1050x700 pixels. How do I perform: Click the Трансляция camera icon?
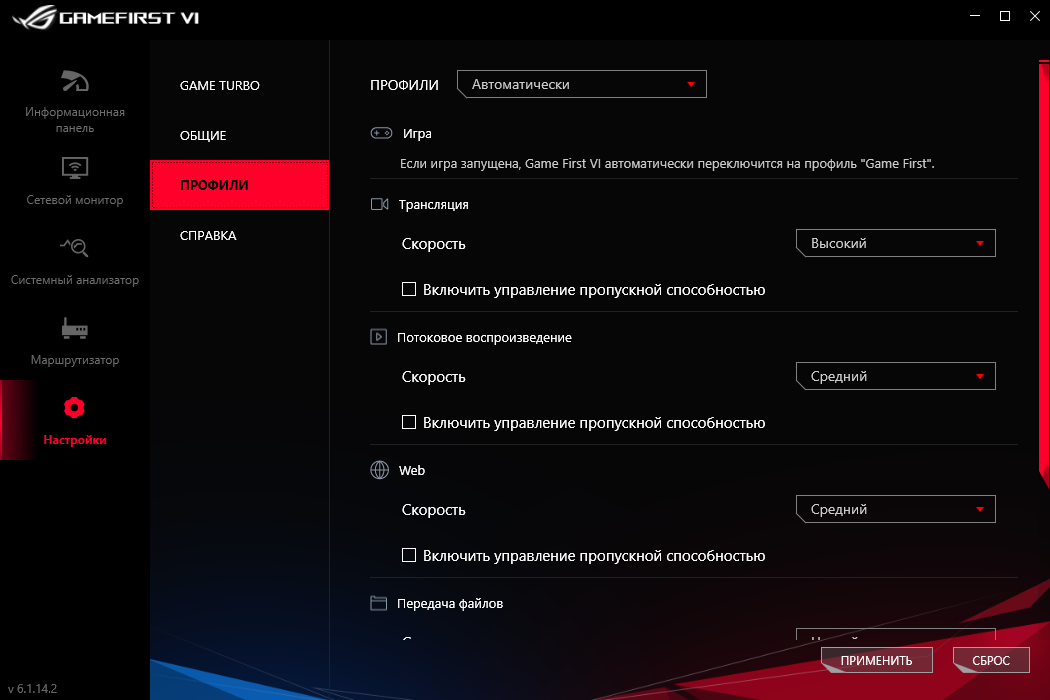click(x=378, y=204)
